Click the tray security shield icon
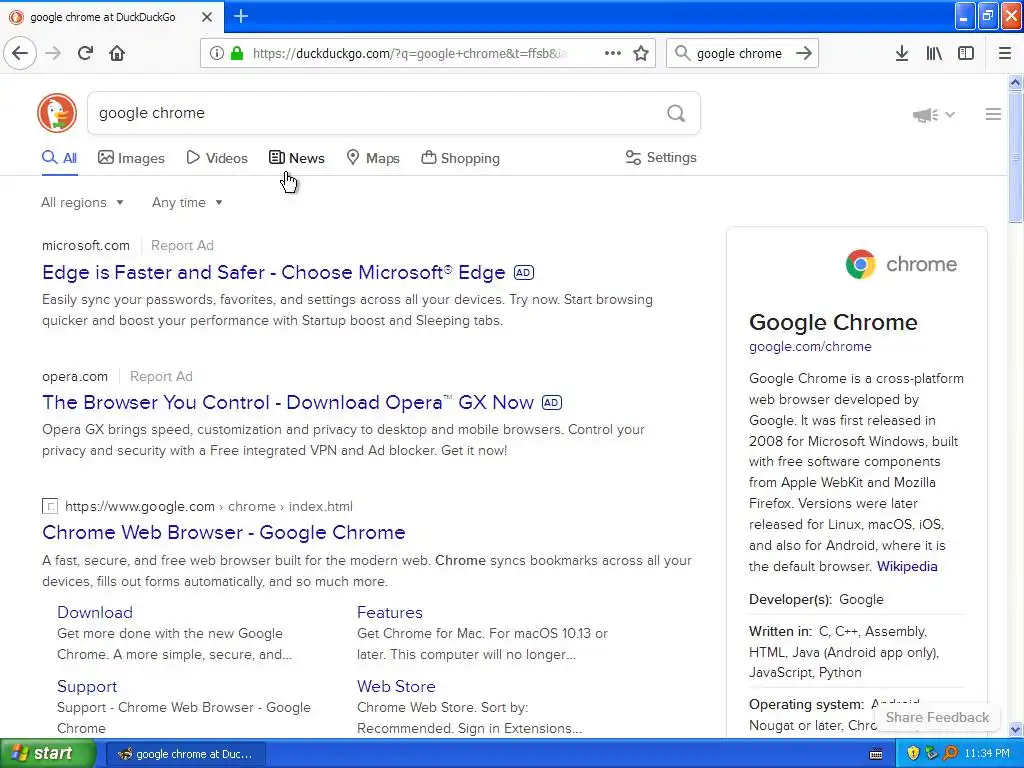The height and width of the screenshot is (768, 1024). coord(912,753)
